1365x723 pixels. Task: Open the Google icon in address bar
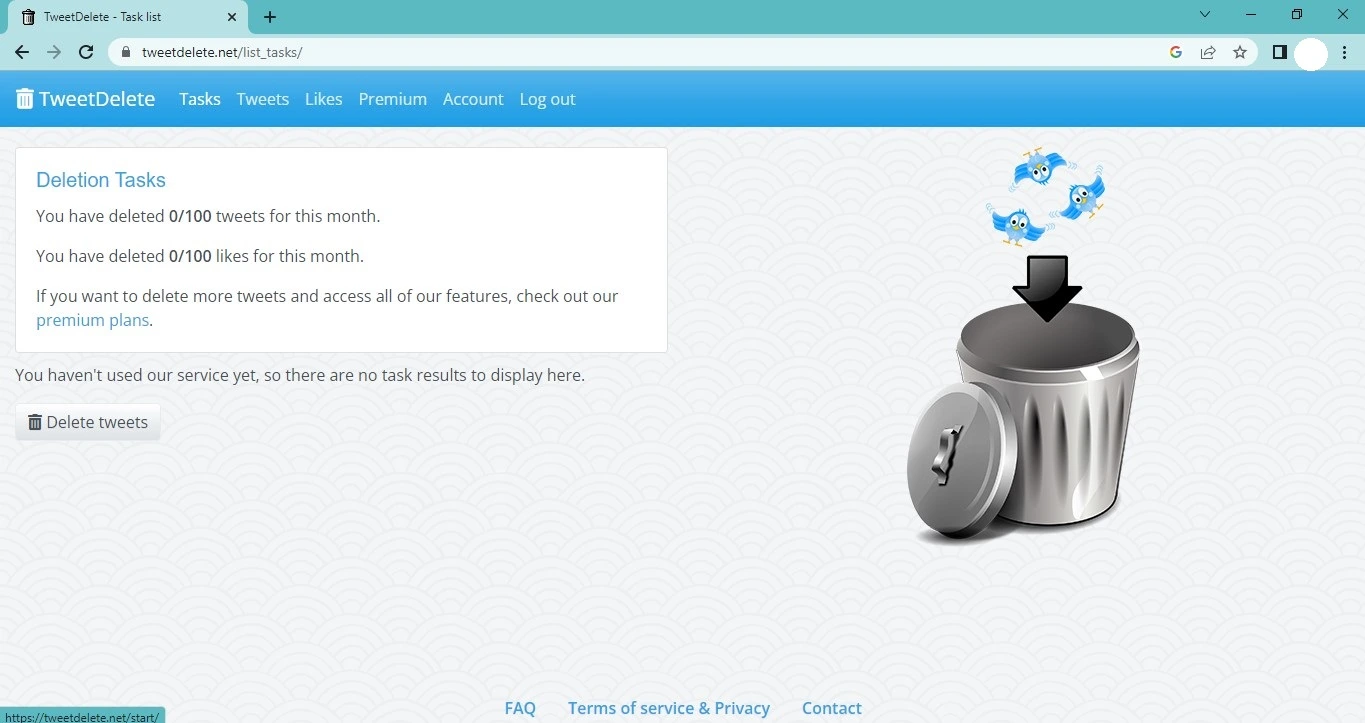coord(1176,52)
